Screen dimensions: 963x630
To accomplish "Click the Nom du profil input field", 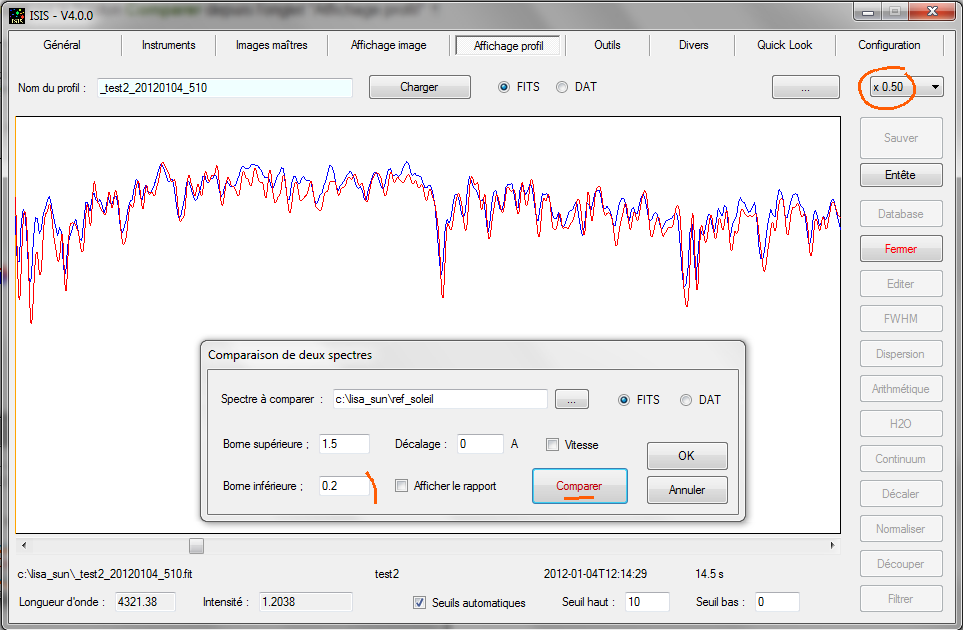I will tap(225, 88).
